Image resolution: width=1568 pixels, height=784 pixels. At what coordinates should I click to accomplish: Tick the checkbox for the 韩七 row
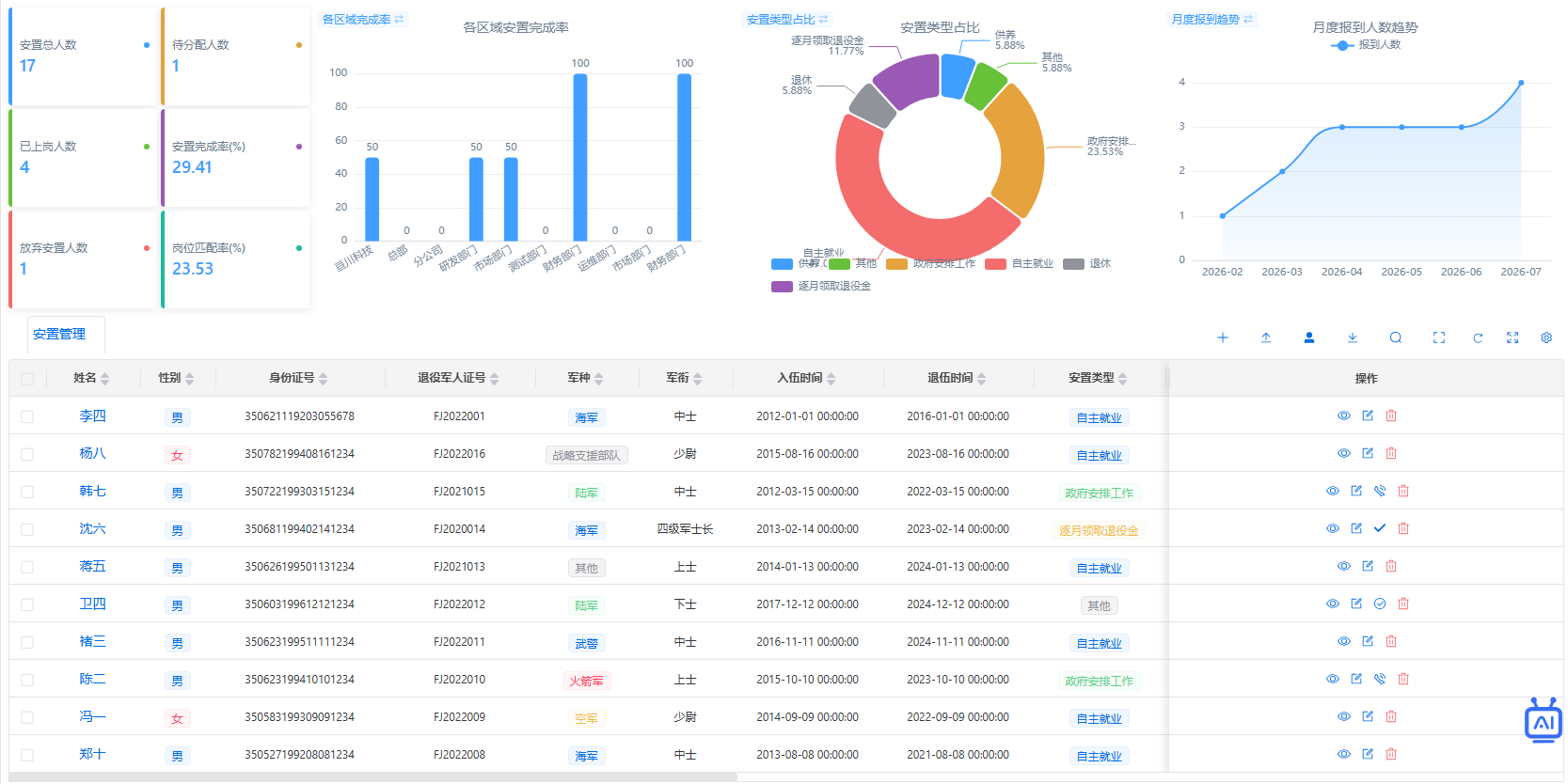coord(27,492)
